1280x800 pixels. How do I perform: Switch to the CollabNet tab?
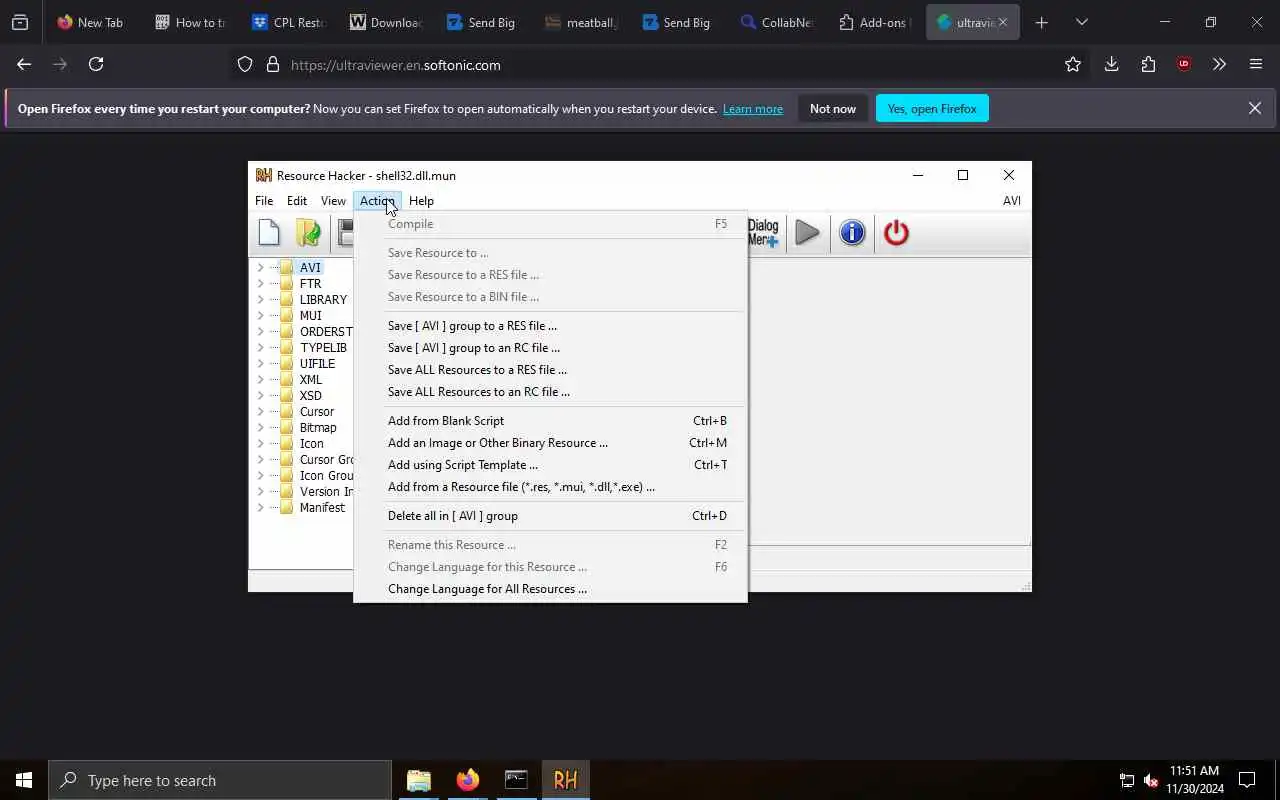[776, 22]
